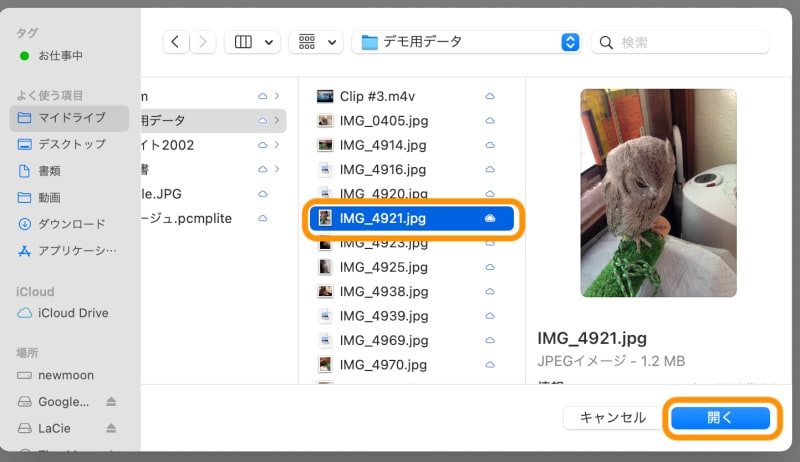Select the ージュ.pcmplite file

tap(213, 218)
